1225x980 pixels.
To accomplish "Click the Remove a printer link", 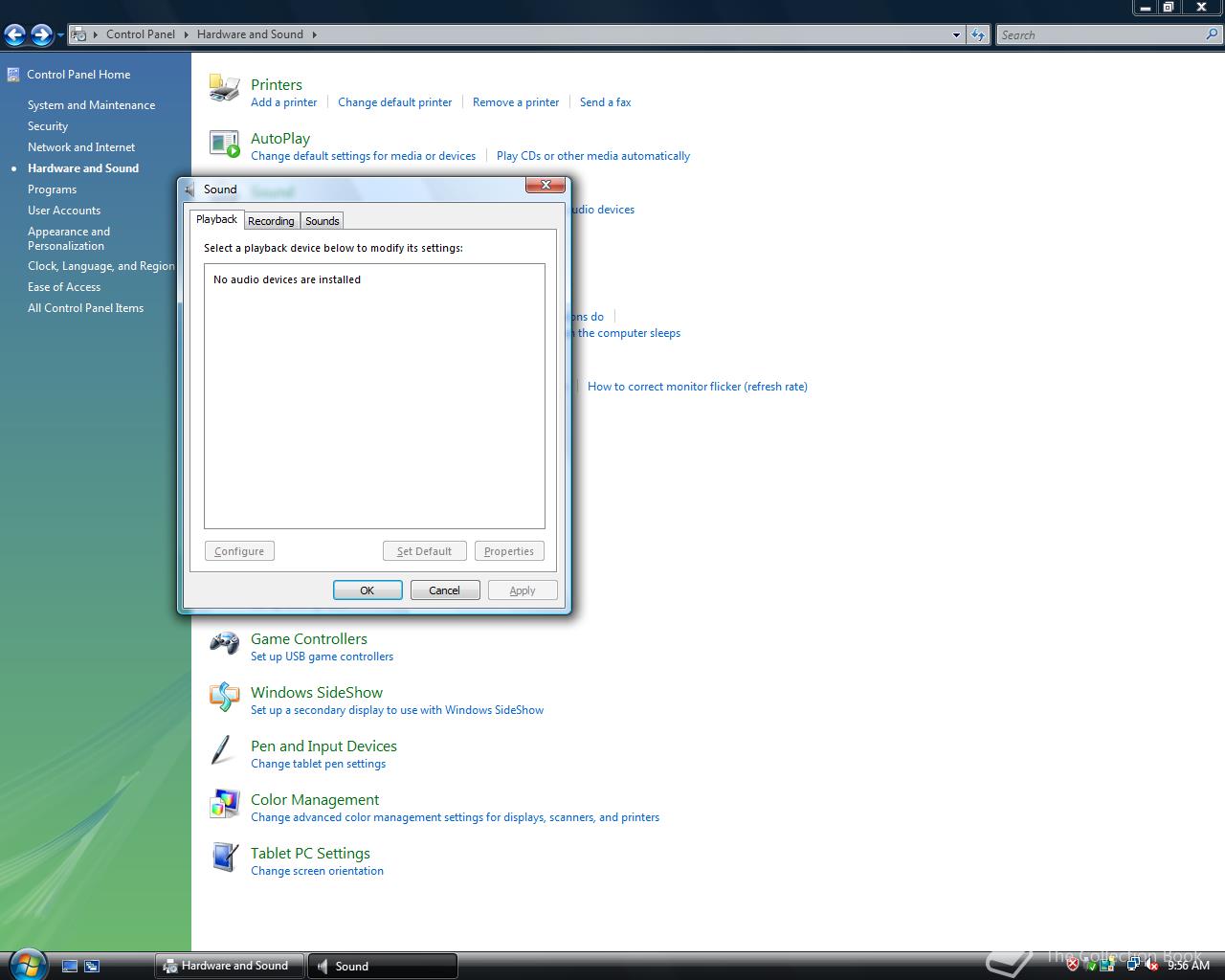I will [x=516, y=102].
